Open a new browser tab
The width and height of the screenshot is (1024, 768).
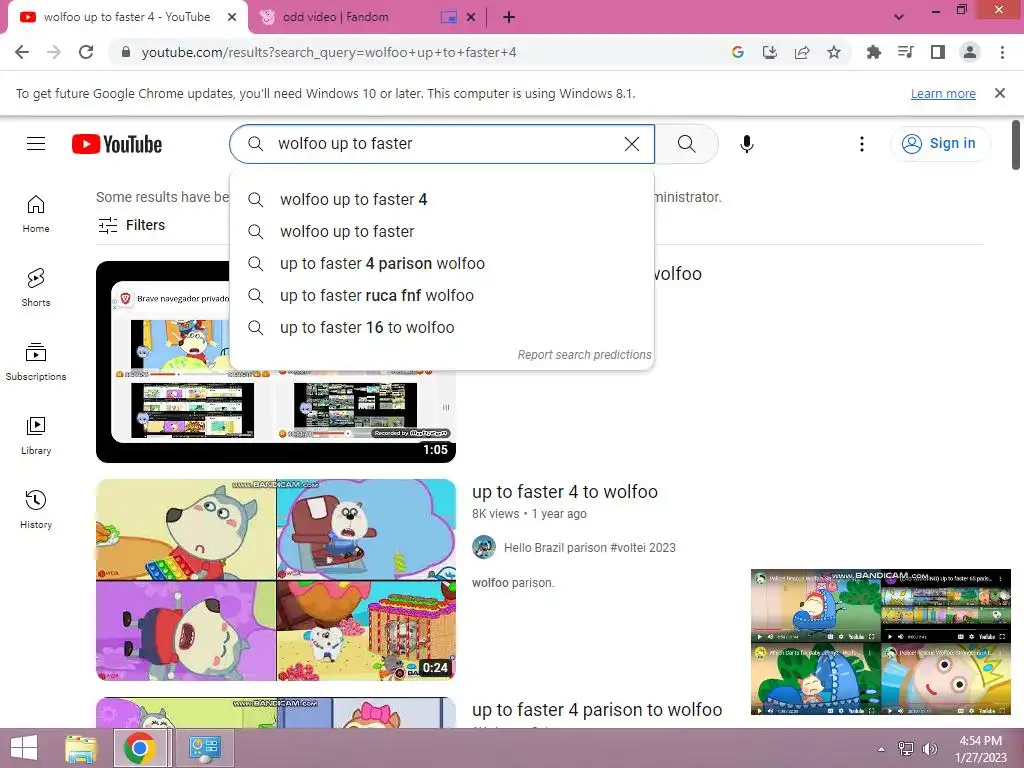click(x=509, y=18)
